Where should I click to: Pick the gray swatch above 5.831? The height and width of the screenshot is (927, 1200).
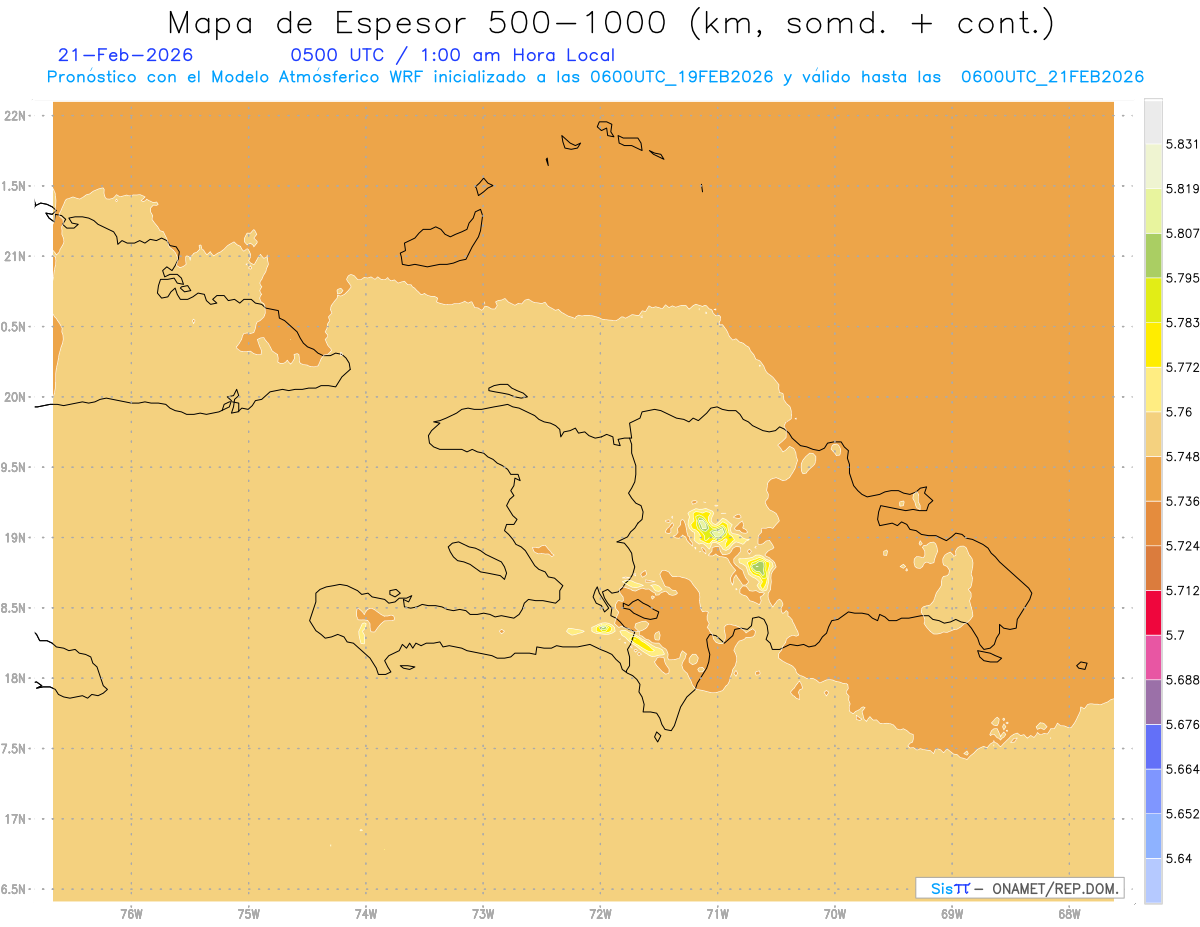coord(1153,121)
